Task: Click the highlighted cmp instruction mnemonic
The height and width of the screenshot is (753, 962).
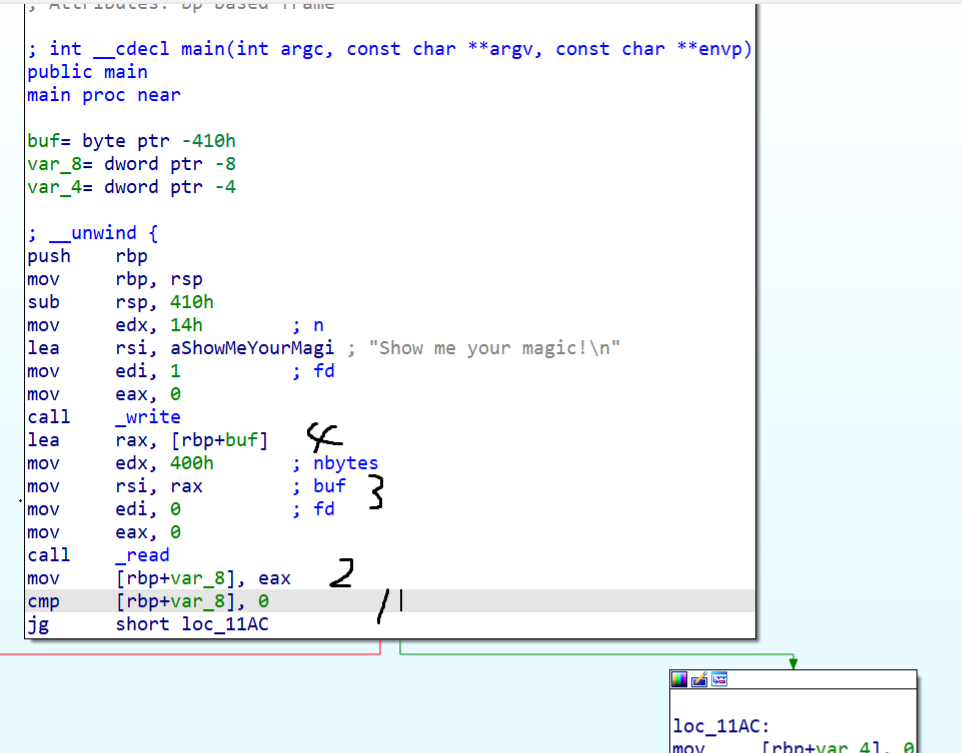Action: pyautogui.click(x=43, y=602)
